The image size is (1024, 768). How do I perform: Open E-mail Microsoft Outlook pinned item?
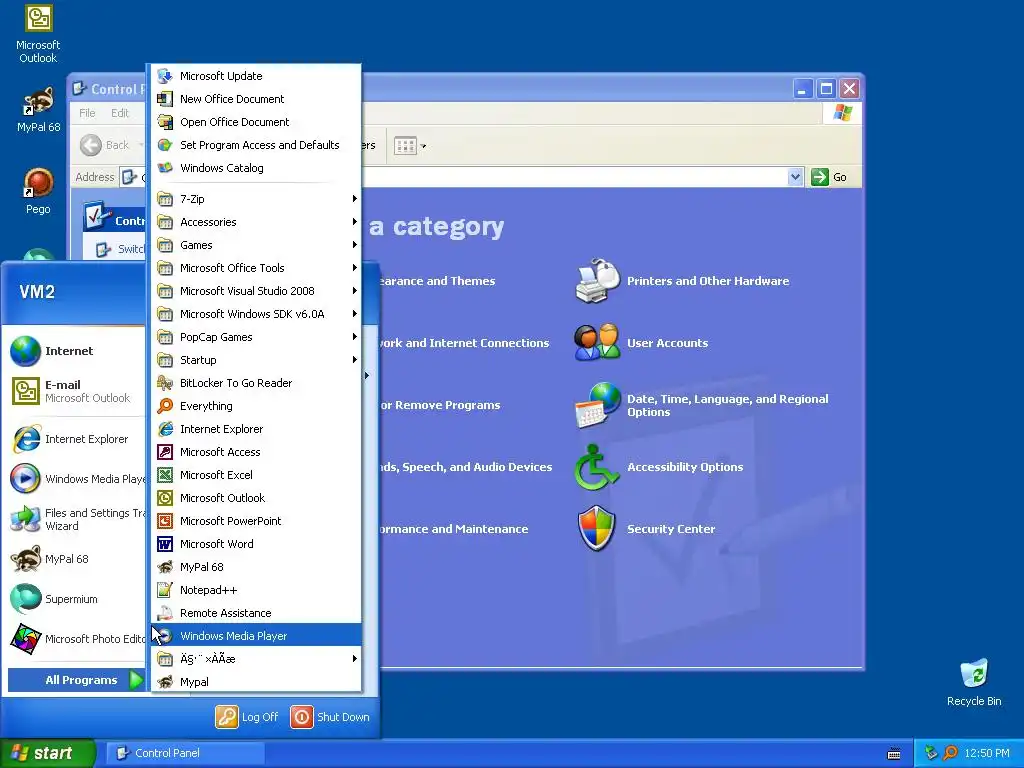click(x=76, y=391)
